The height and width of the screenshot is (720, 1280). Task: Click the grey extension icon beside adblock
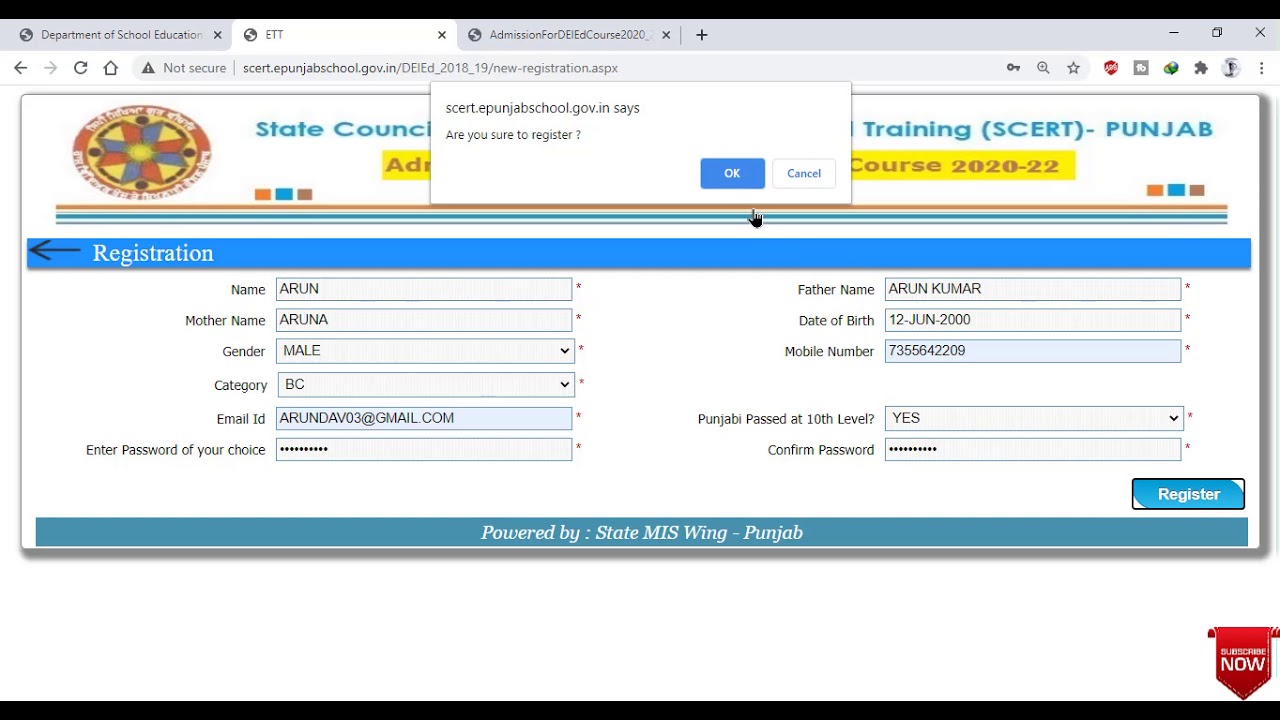pos(1141,68)
